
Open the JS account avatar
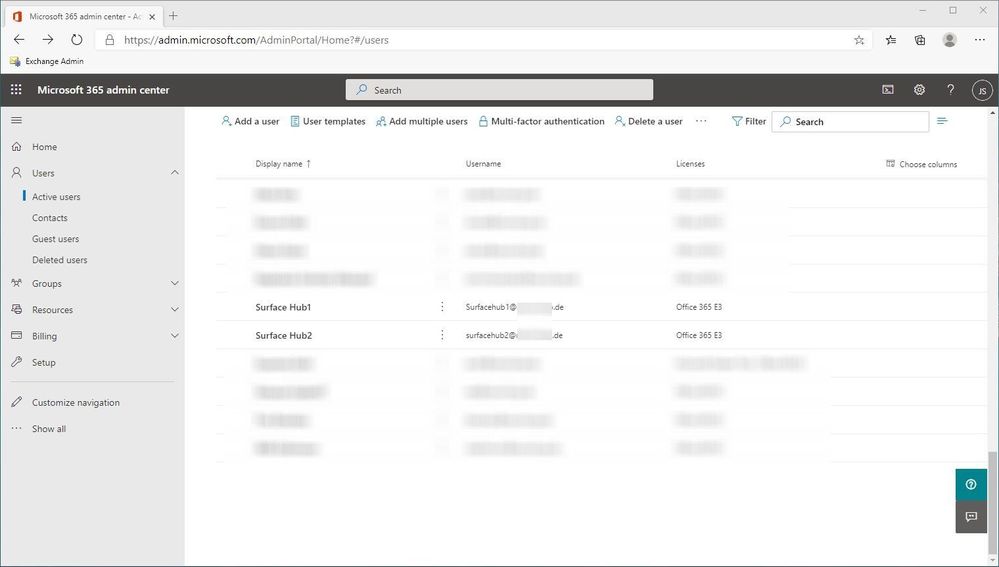(x=982, y=90)
